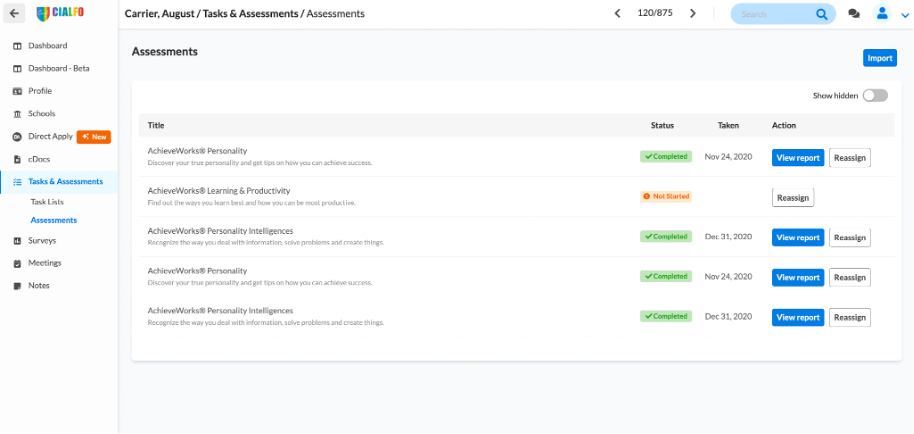Click the Not Started status badge
This screenshot has width=914, height=434.
pyautogui.click(x=666, y=197)
